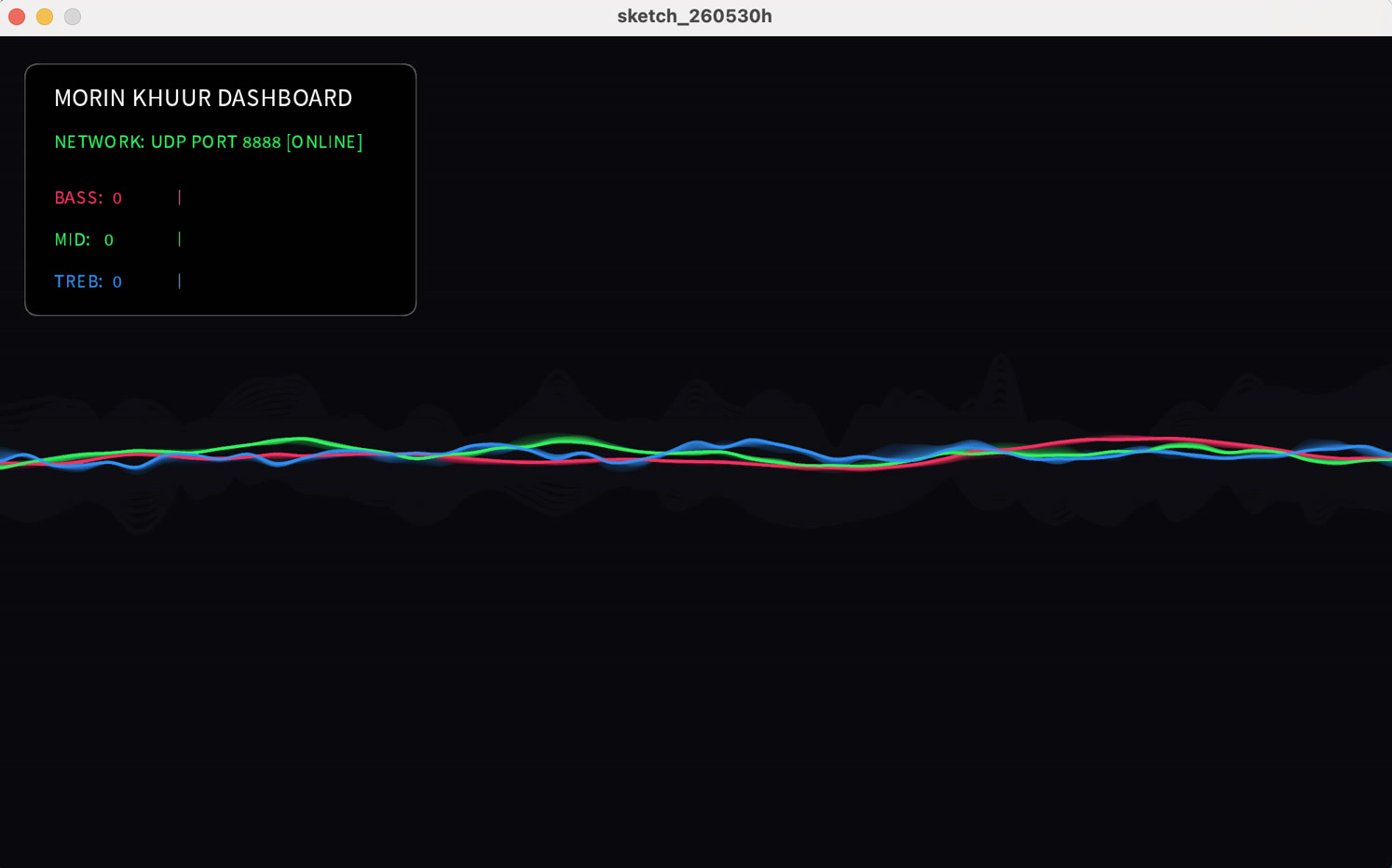Click the blue waveform line crest
The image size is (1392, 868).
point(753,441)
